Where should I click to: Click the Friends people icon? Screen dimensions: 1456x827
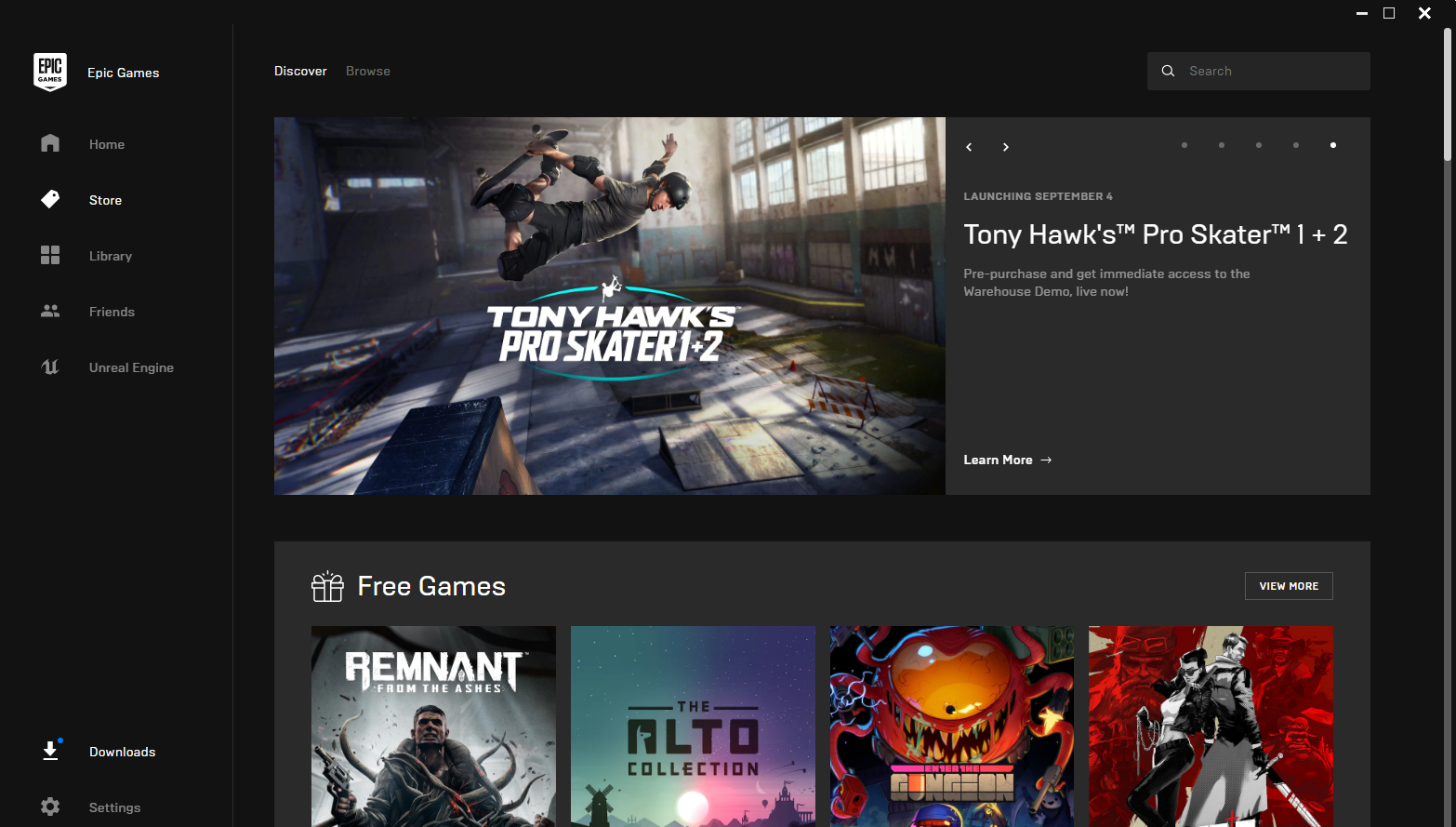[50, 311]
